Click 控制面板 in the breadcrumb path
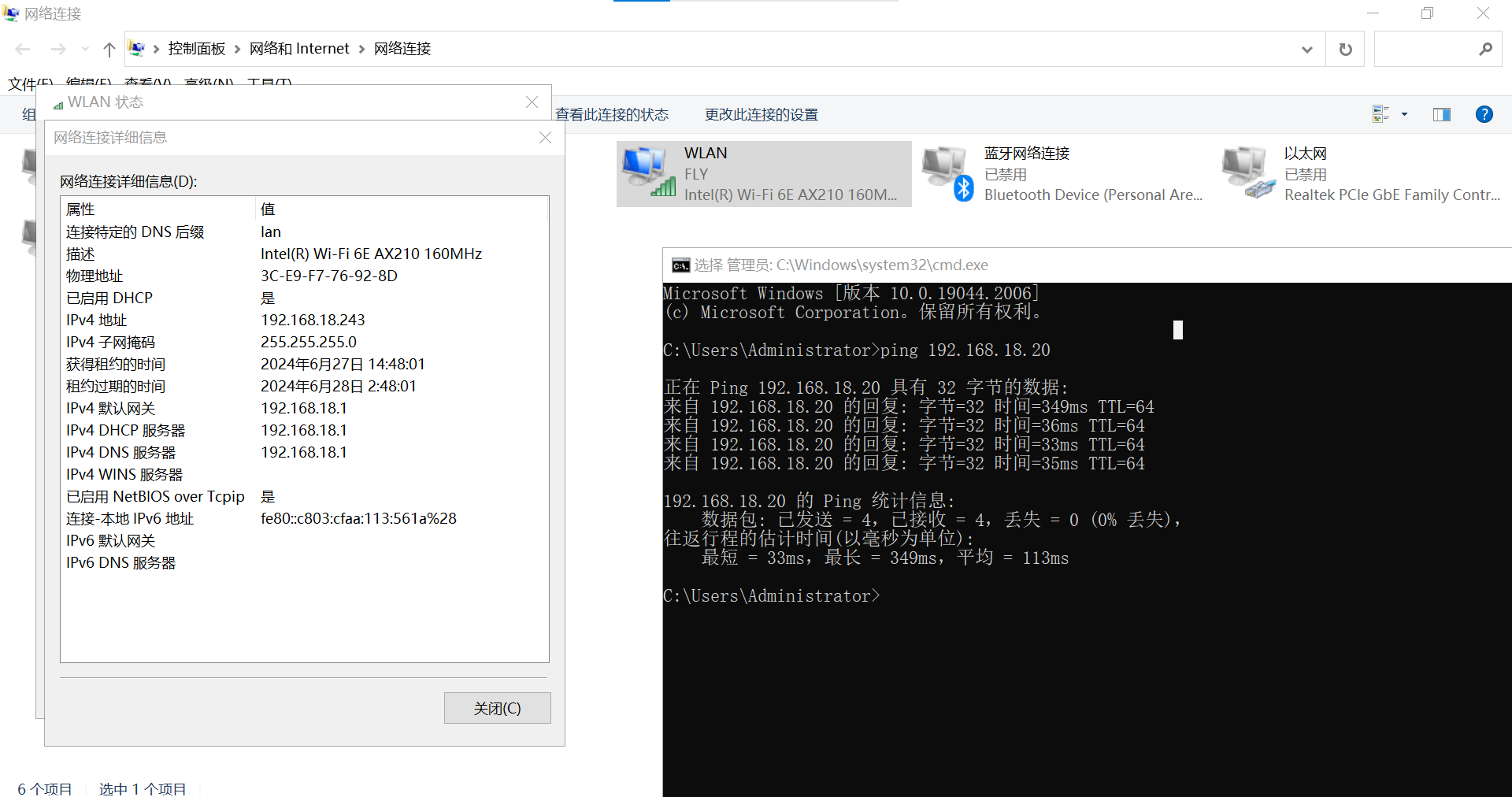 [197, 49]
